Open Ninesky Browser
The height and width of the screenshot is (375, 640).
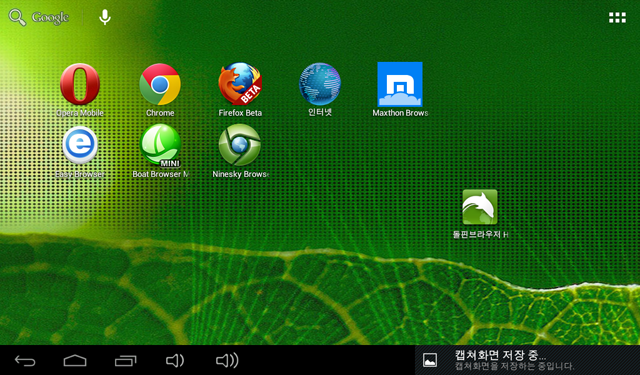point(240,145)
